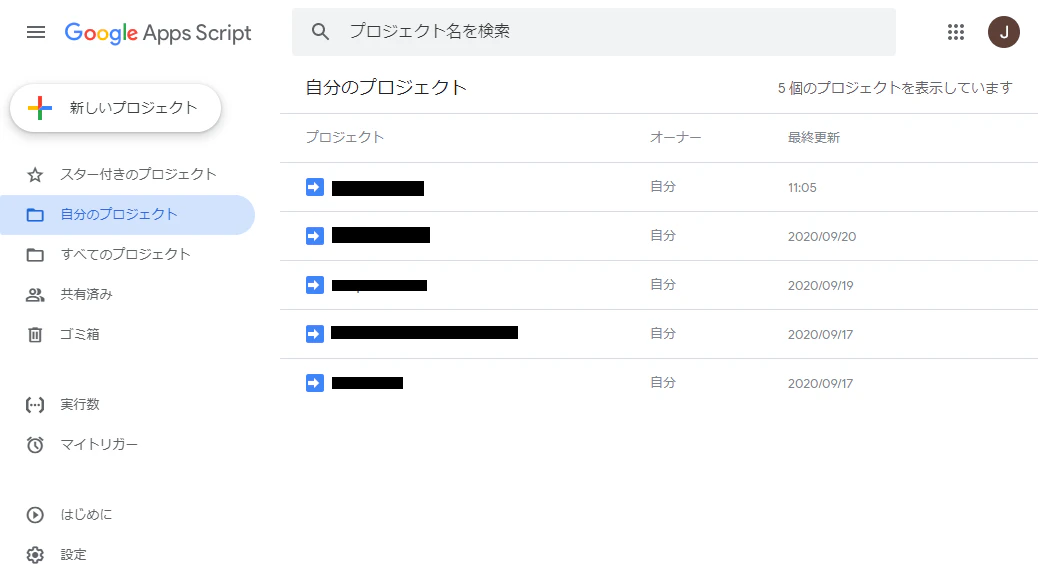Click the folder icon beside 自分のプロジェクト

(x=35, y=215)
